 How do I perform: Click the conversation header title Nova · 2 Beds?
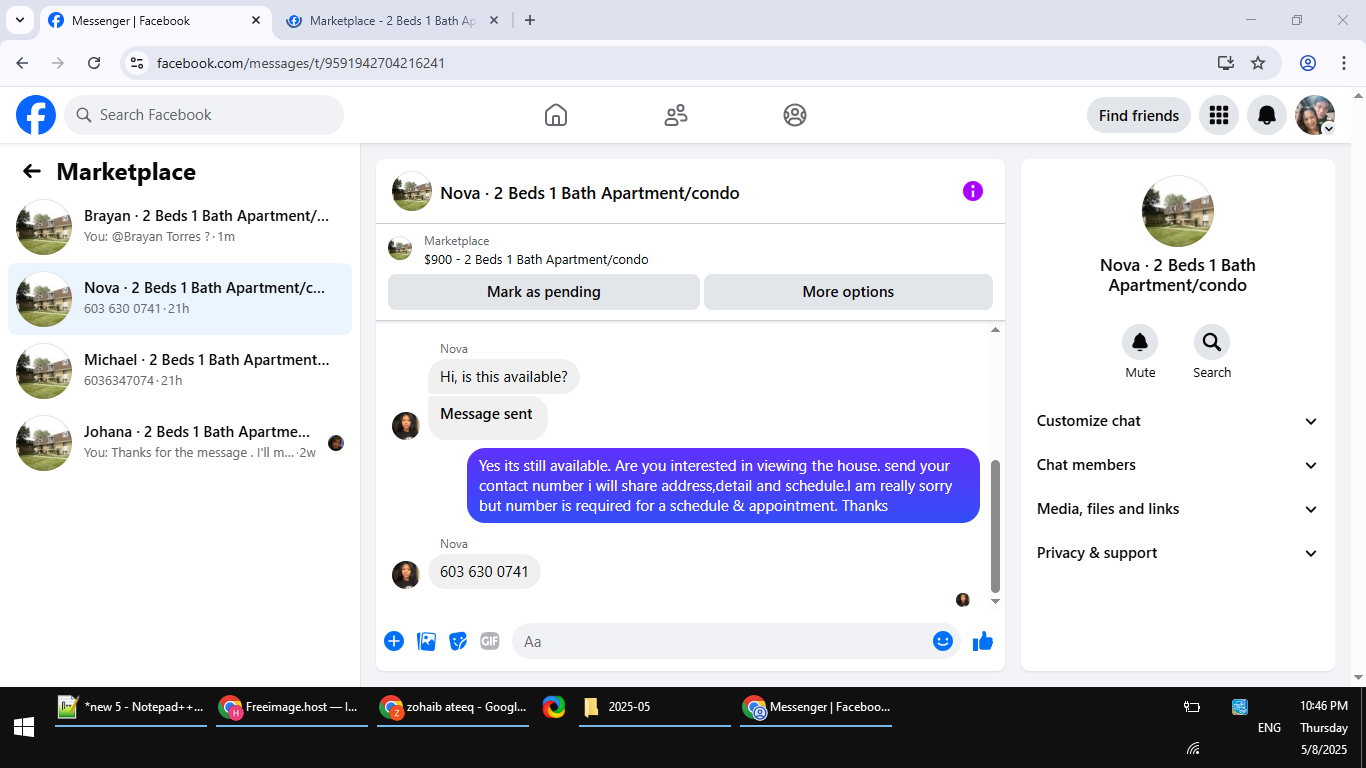pos(590,193)
